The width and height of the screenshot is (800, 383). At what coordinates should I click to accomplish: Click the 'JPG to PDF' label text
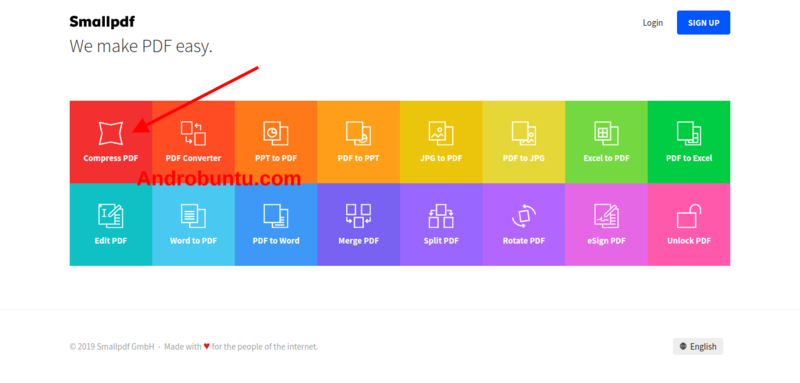[x=441, y=158]
